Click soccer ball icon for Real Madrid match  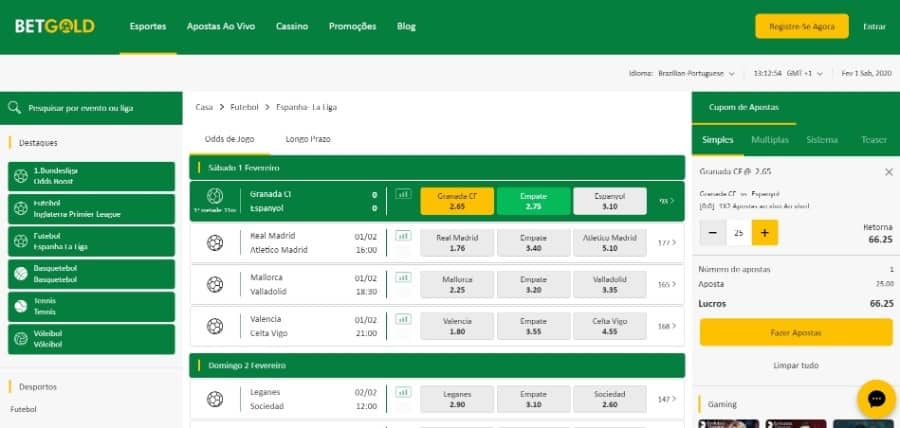(215, 243)
